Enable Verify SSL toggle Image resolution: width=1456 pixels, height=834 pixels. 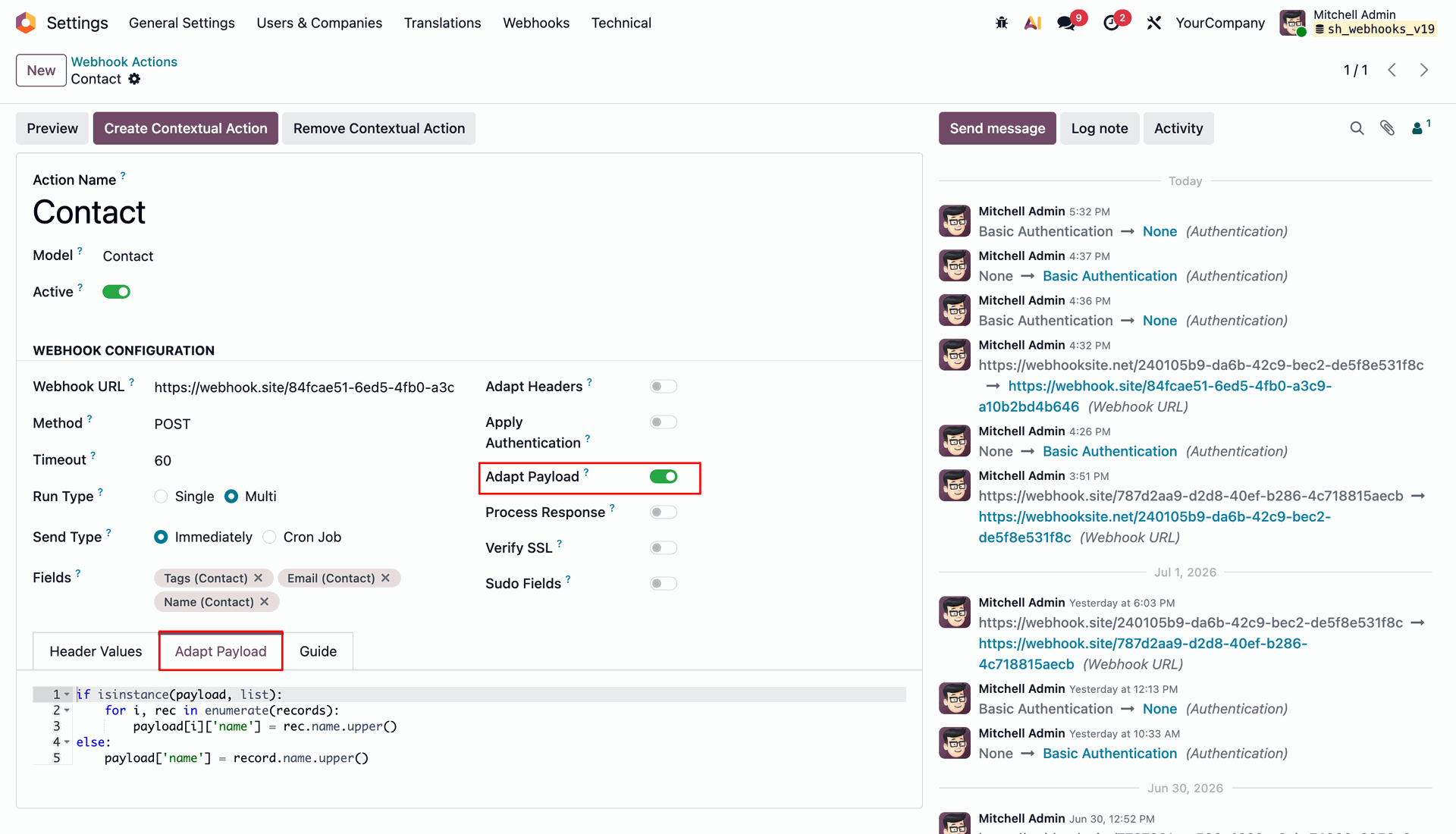[x=664, y=548]
